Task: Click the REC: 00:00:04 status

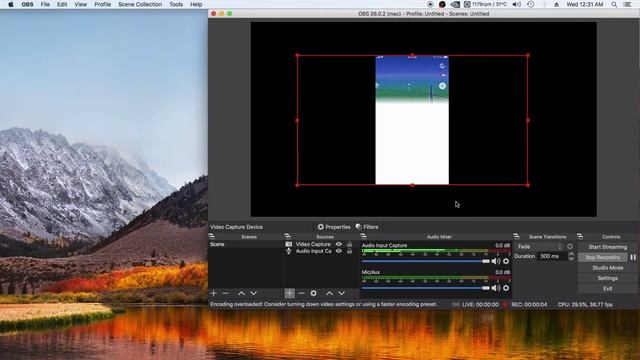Action: pyautogui.click(x=529, y=304)
